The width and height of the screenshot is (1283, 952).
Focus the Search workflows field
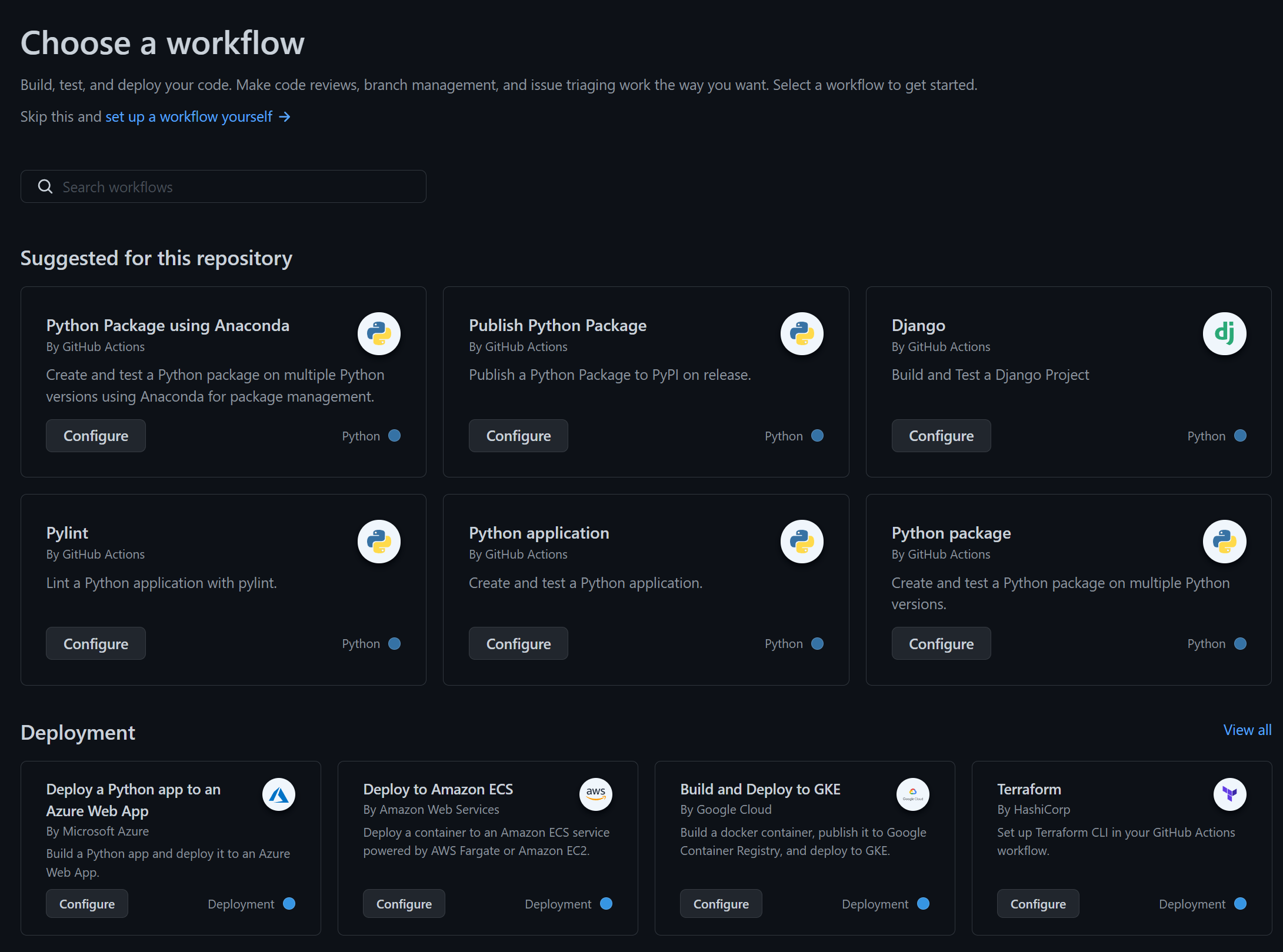point(235,186)
